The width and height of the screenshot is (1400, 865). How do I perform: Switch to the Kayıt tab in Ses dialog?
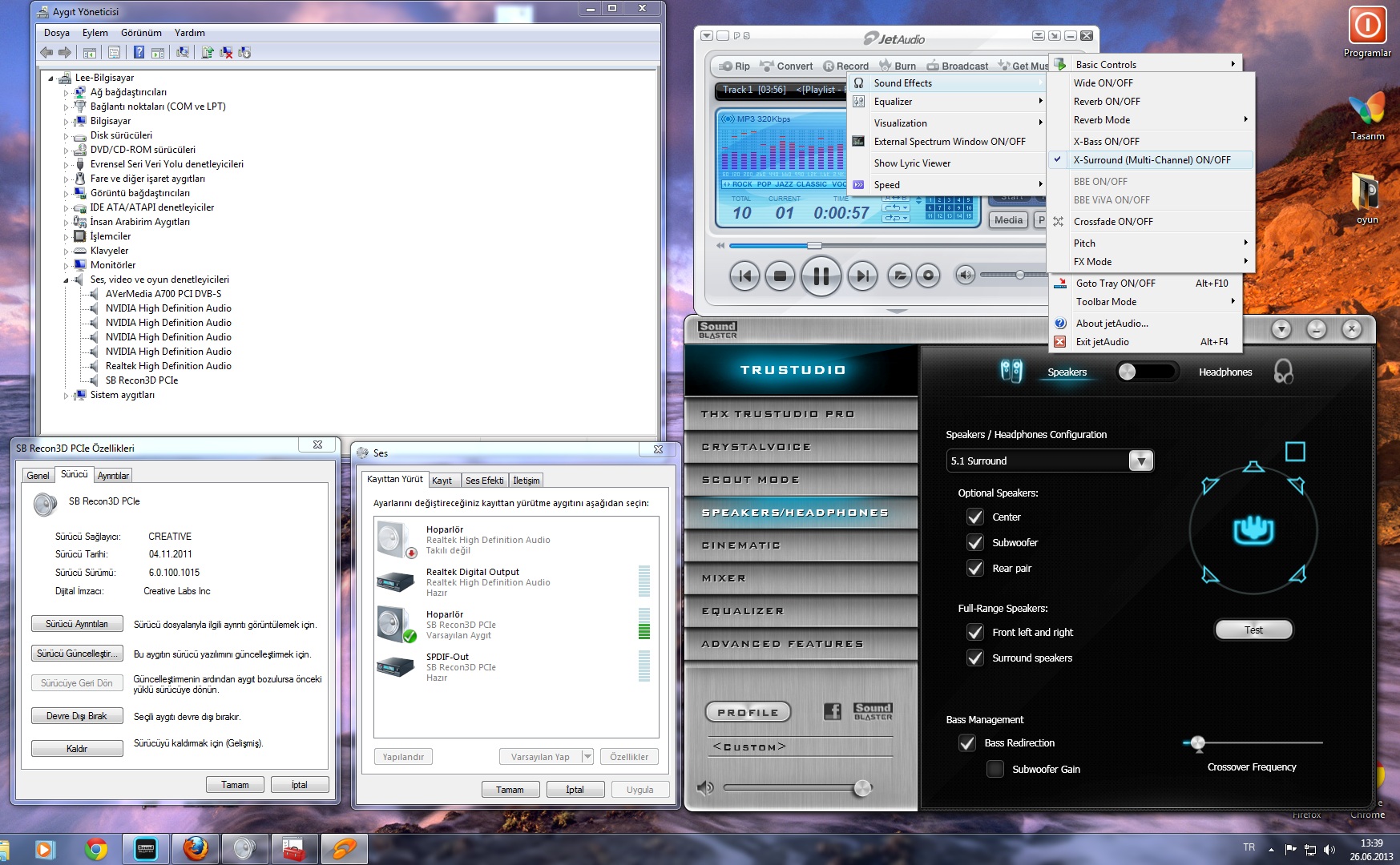pos(442,481)
